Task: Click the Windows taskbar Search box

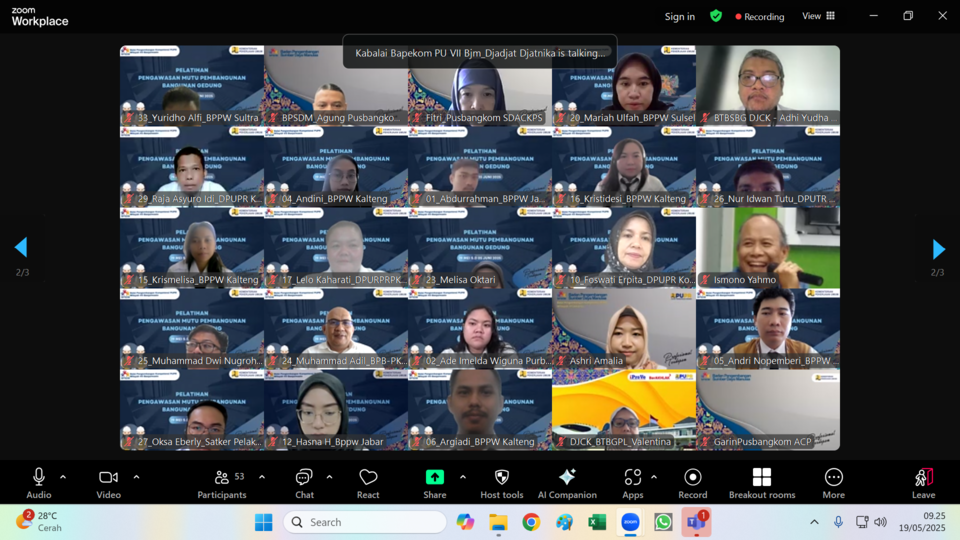Action: 365,522
